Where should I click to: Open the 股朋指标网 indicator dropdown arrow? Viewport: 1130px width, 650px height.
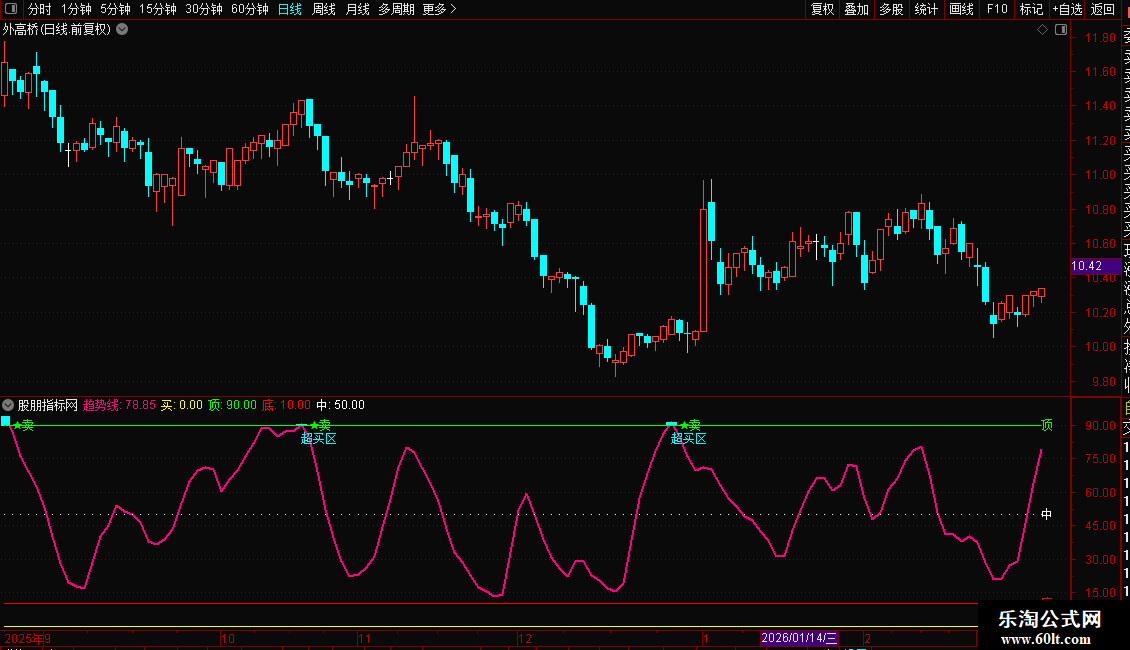tap(8, 405)
